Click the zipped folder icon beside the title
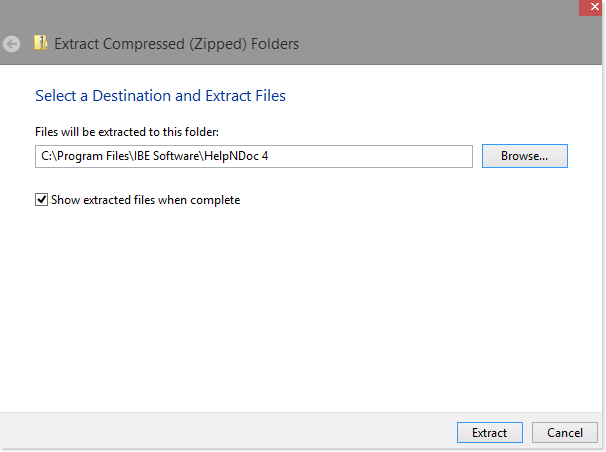The width and height of the screenshot is (606, 452). (41, 43)
